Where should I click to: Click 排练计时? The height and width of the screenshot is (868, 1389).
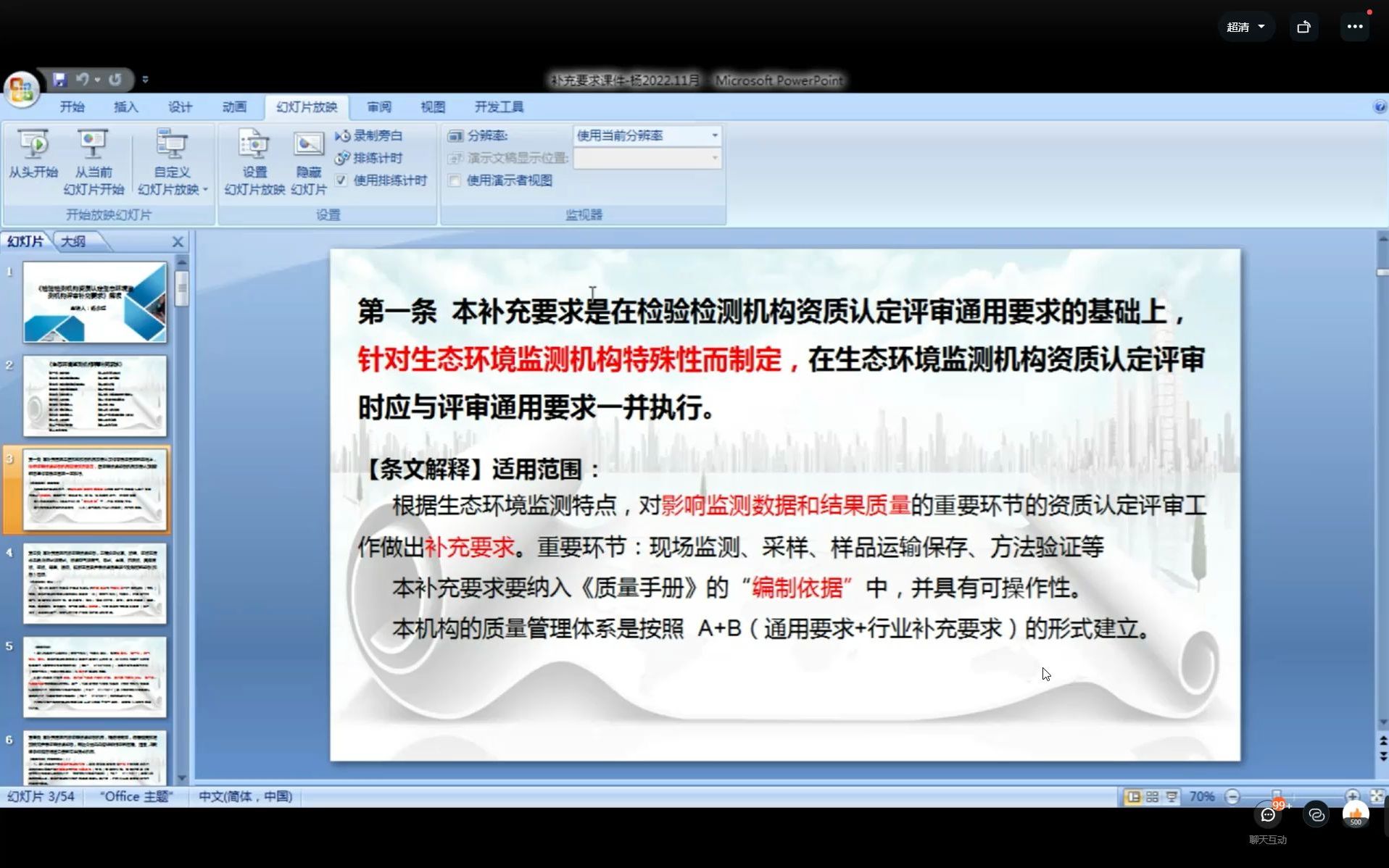click(369, 158)
